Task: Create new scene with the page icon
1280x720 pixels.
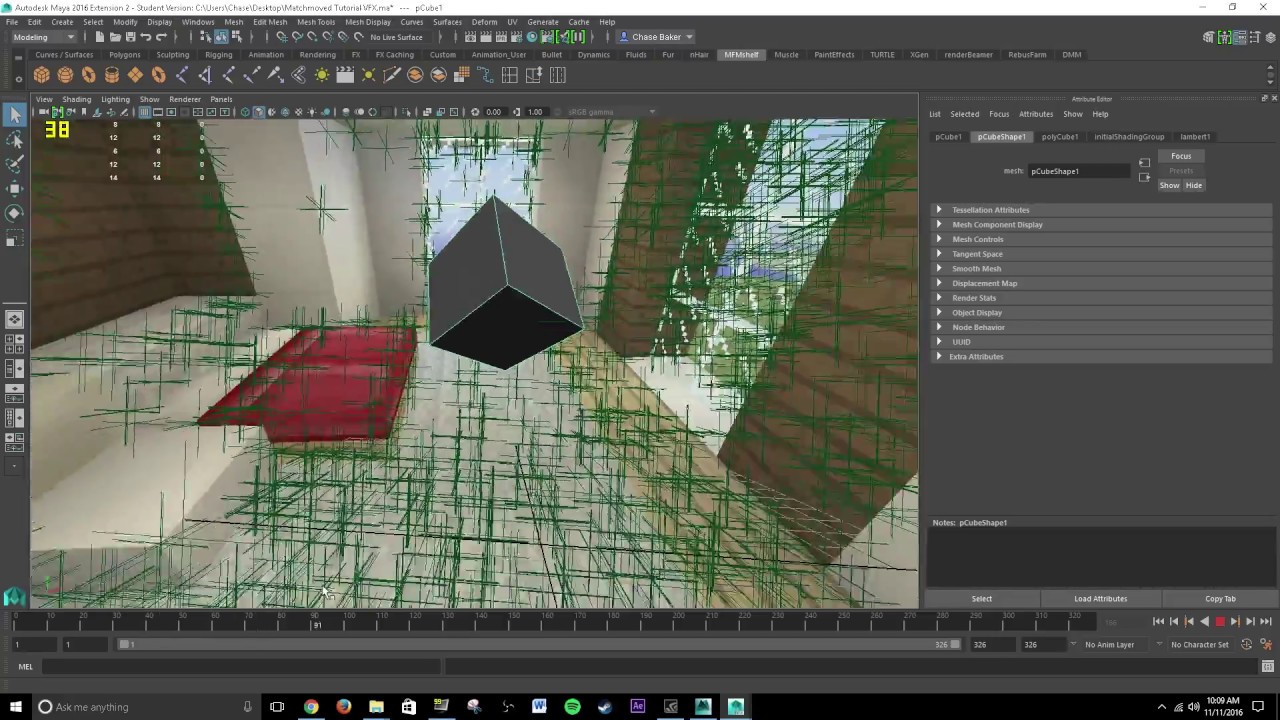Action: pos(100,37)
